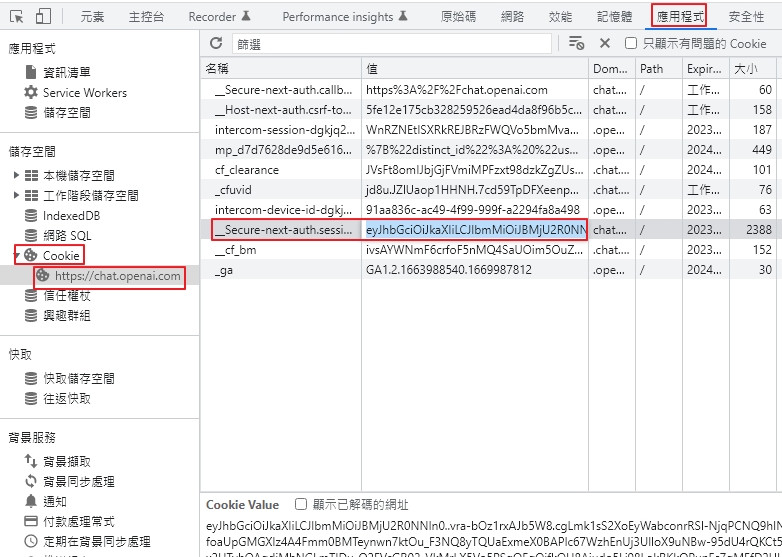Select __Host-next-auth.csrf-token cookie row
The width and height of the screenshot is (782, 557).
point(489,110)
